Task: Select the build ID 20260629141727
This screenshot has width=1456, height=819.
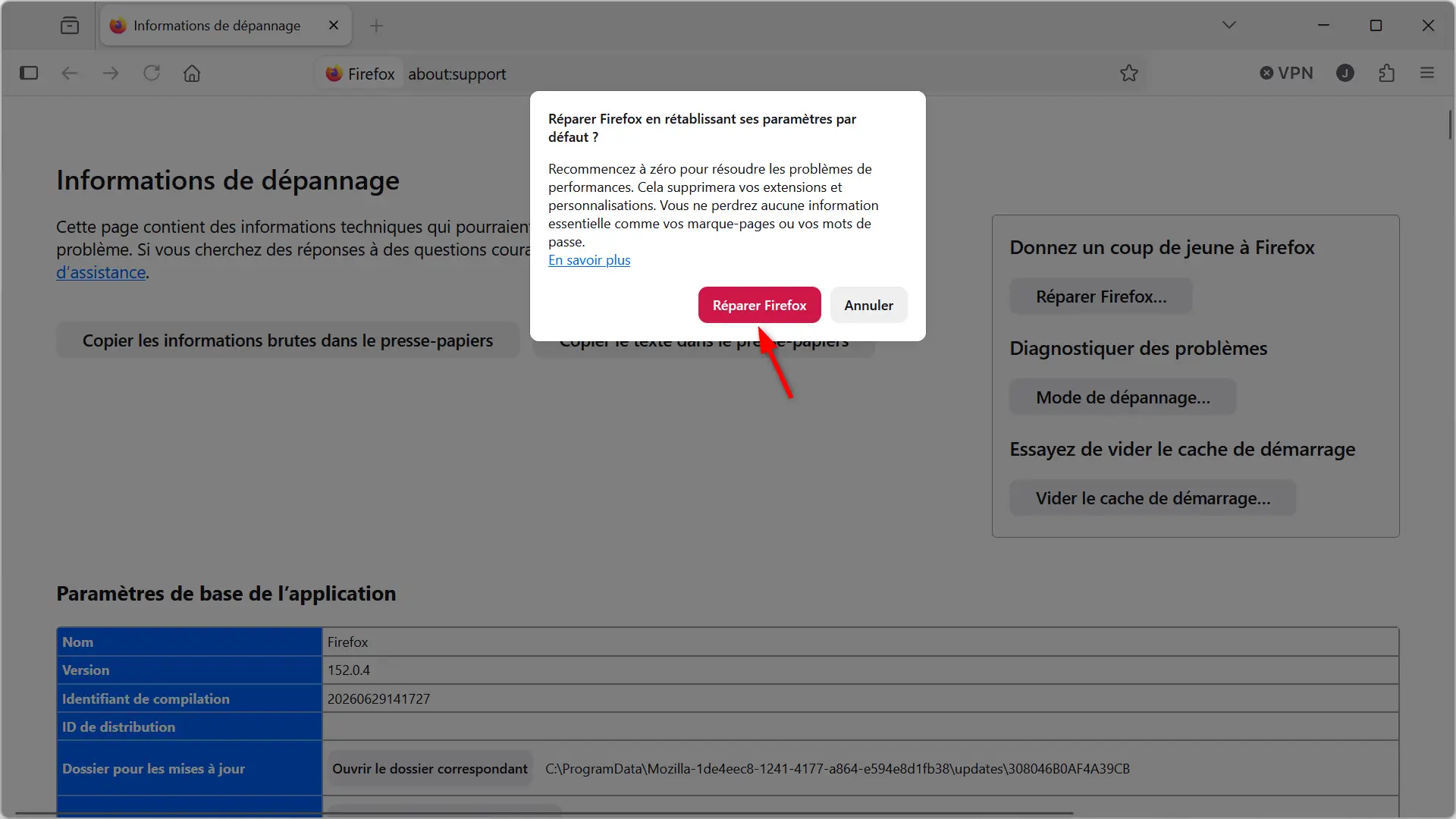Action: [378, 699]
